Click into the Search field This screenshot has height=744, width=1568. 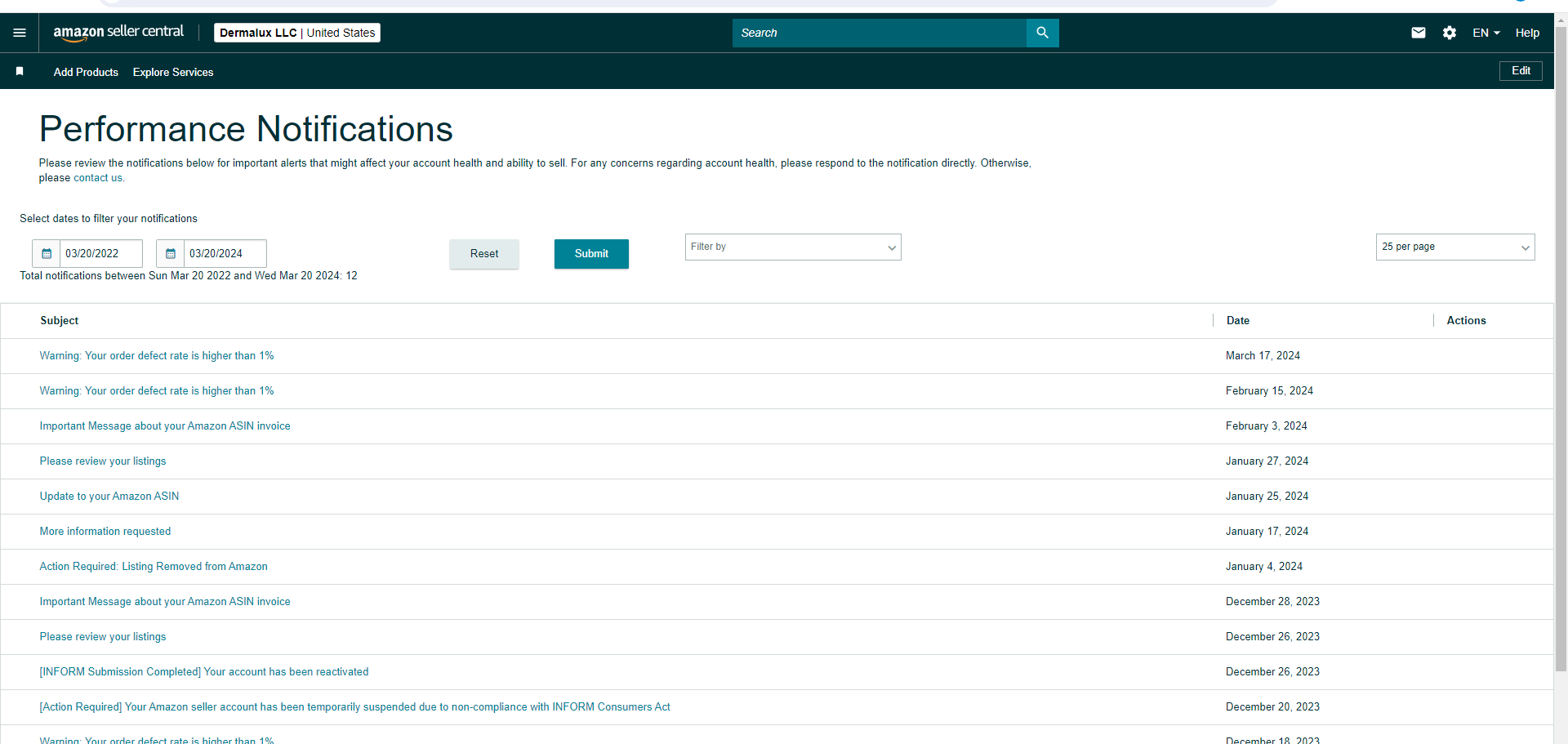click(880, 33)
